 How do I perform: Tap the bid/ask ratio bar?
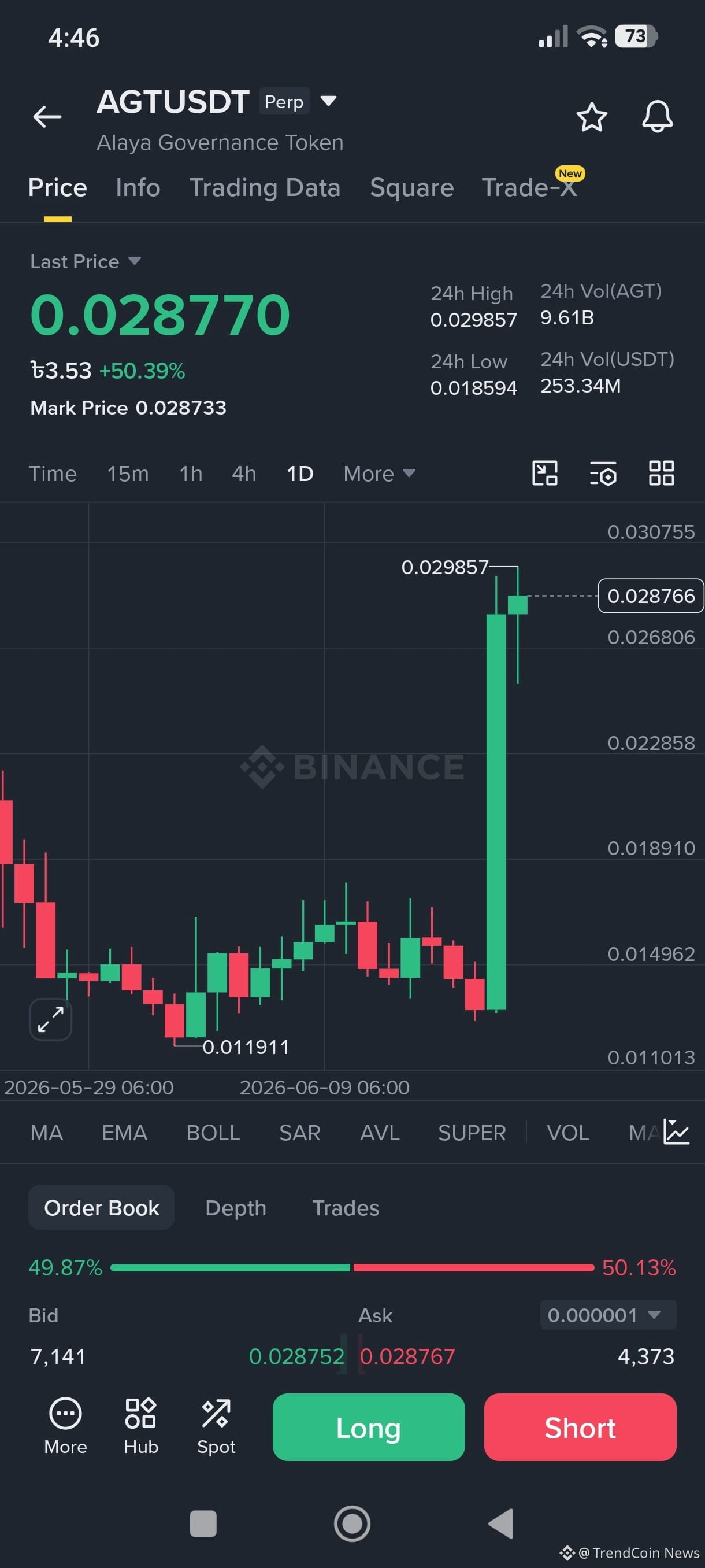pos(352,1267)
